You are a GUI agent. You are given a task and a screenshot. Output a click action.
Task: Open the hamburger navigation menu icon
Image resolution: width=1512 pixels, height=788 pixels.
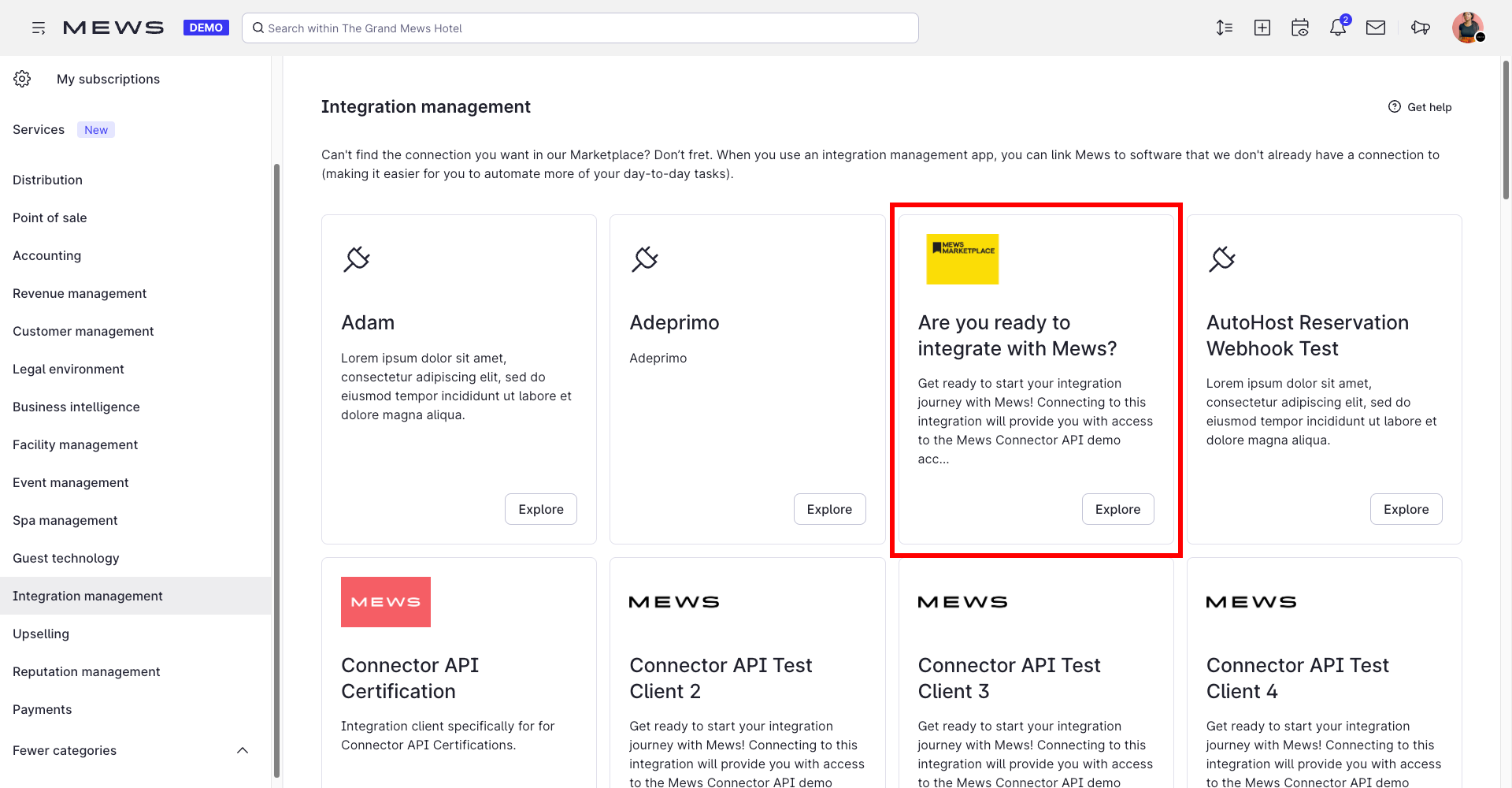pyautogui.click(x=38, y=28)
